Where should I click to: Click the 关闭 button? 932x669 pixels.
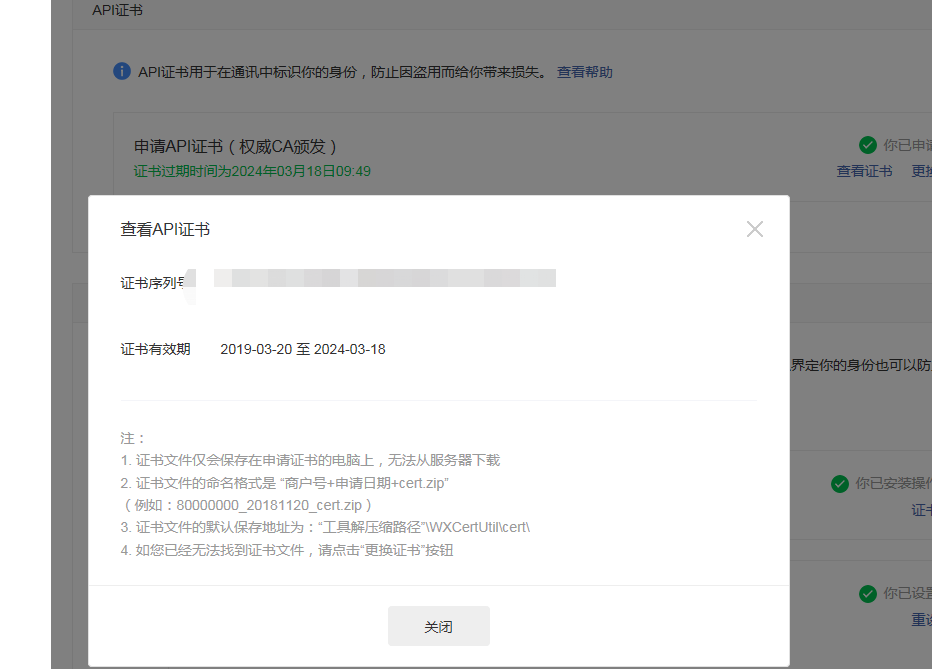[x=439, y=626]
